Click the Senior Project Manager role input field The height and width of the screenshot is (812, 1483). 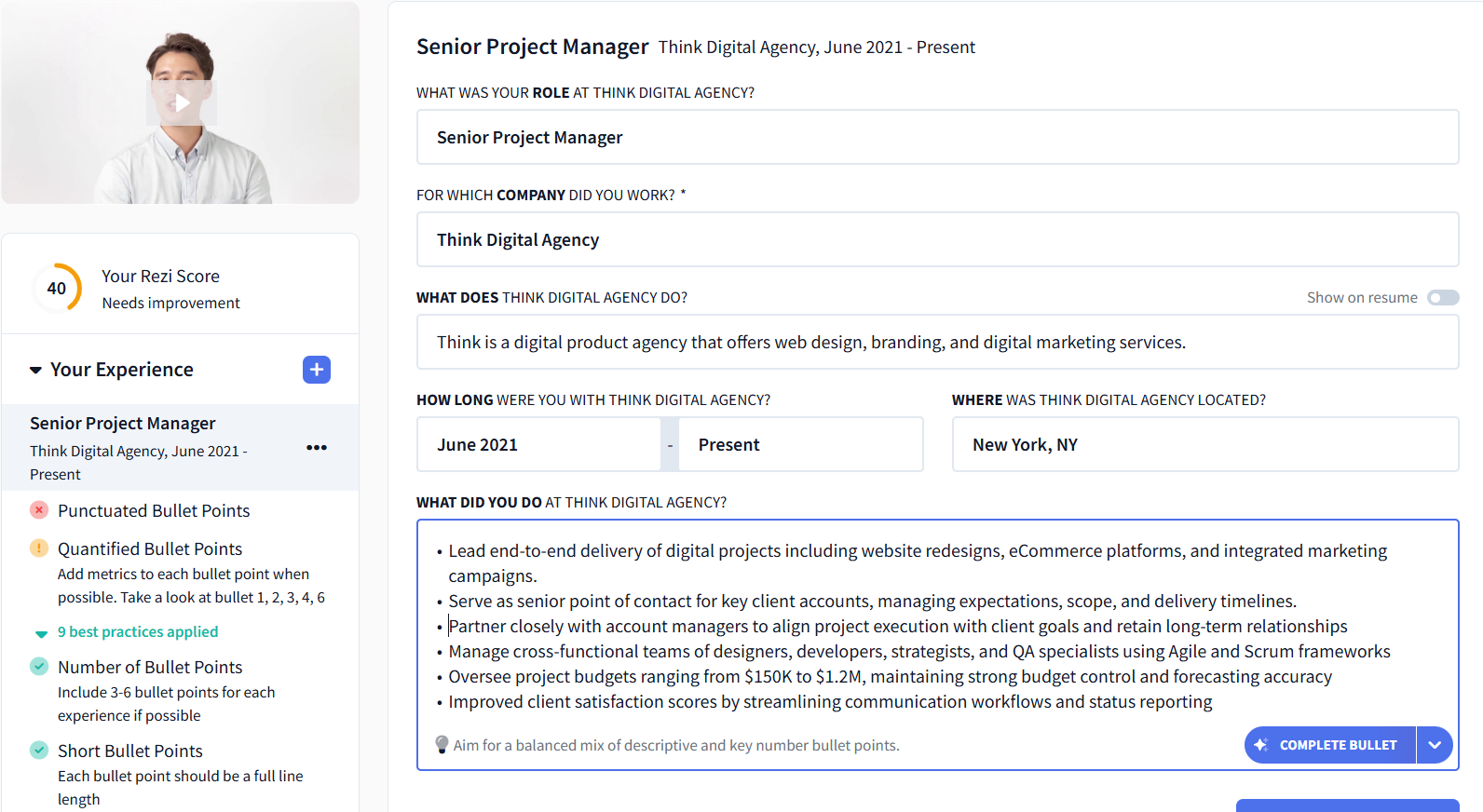[x=937, y=137]
